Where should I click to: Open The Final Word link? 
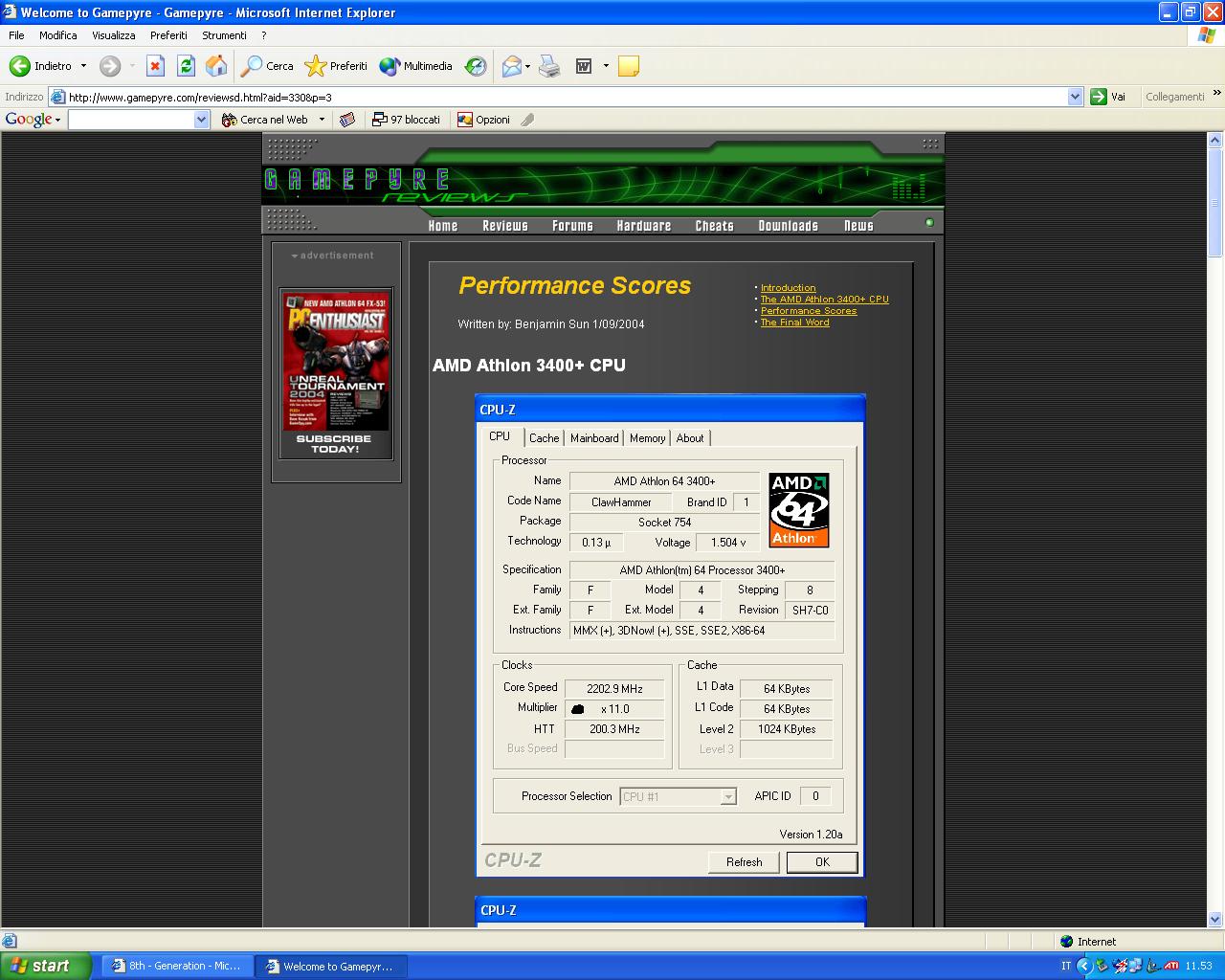tap(794, 323)
